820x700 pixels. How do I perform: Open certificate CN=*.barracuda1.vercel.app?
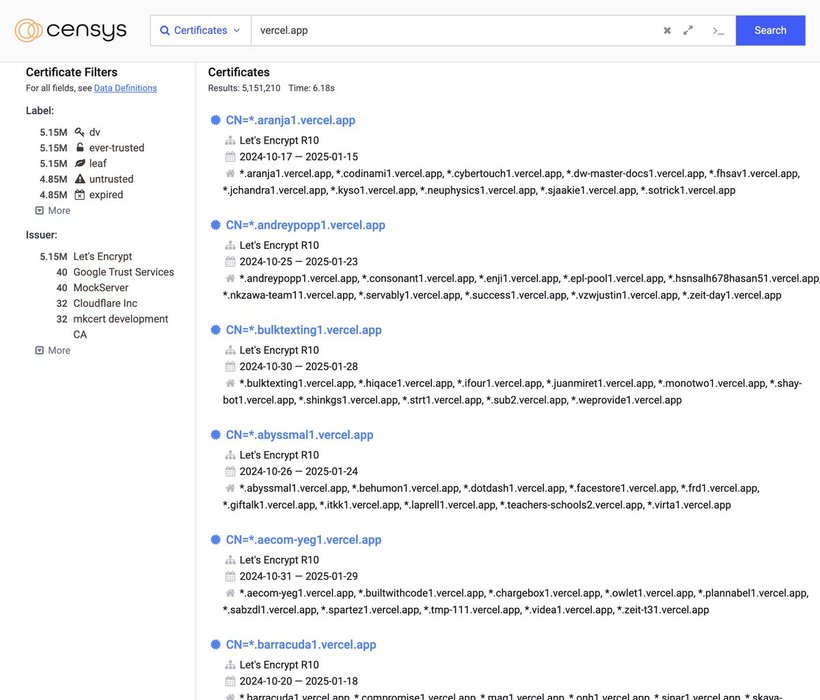coord(301,645)
